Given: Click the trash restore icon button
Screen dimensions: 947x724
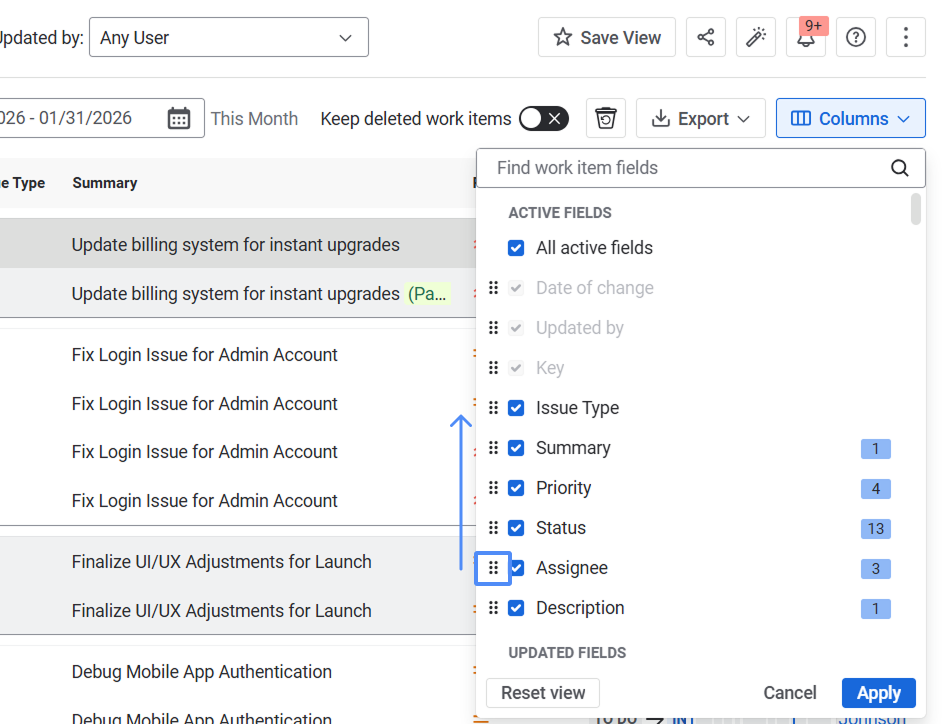Looking at the screenshot, I should (606, 119).
